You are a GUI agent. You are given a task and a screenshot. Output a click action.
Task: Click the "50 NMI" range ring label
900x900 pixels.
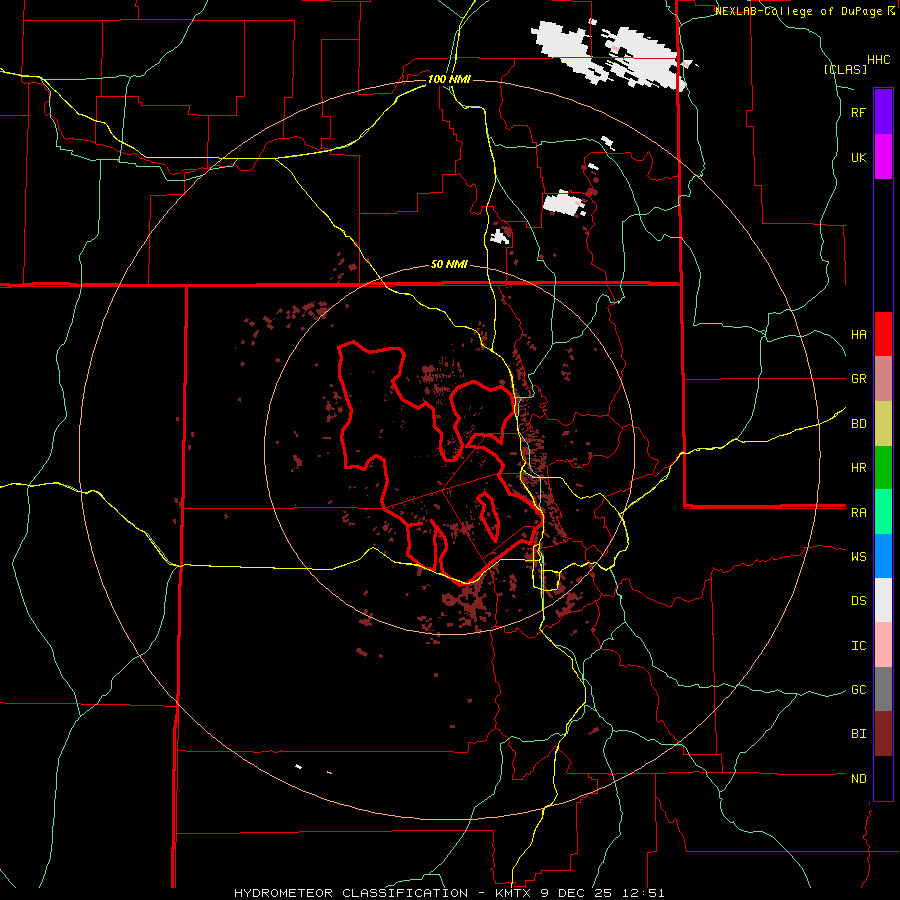(449, 265)
